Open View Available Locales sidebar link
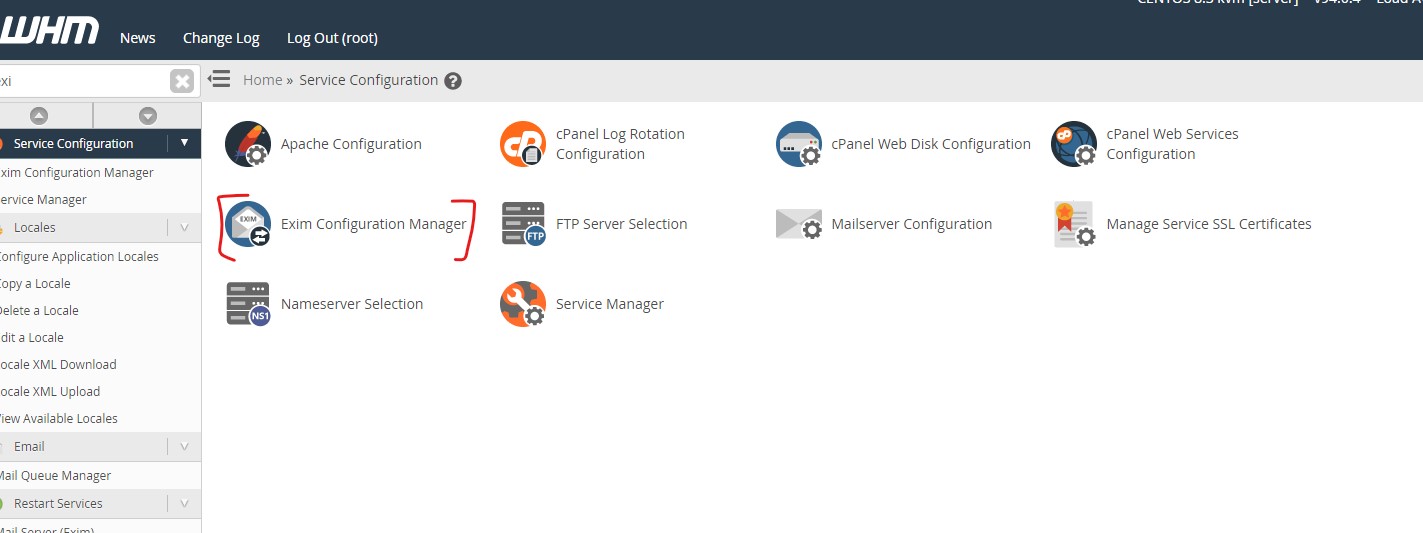This screenshot has height=533, width=1423. coord(59,419)
